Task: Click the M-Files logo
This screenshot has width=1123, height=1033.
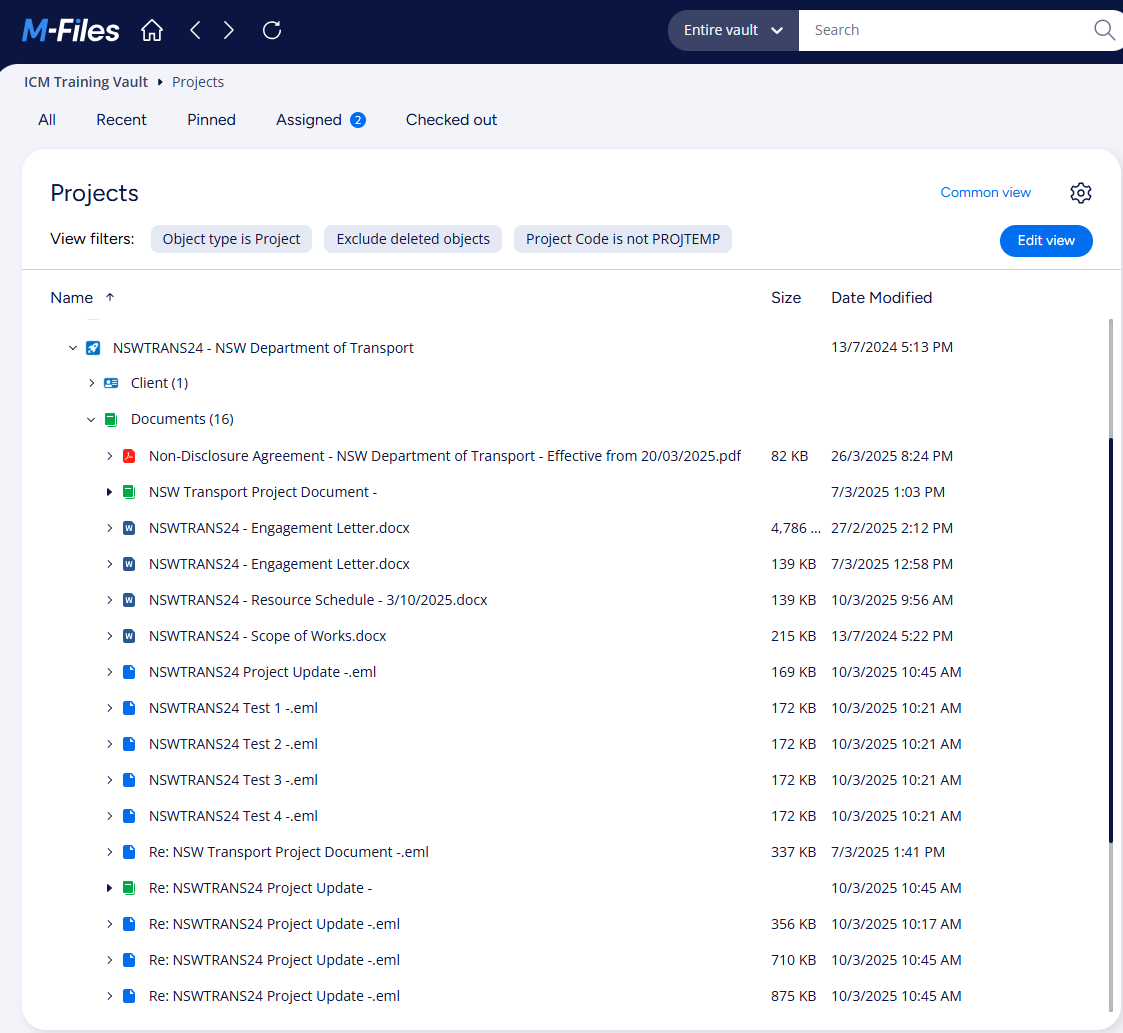Action: tap(68, 30)
